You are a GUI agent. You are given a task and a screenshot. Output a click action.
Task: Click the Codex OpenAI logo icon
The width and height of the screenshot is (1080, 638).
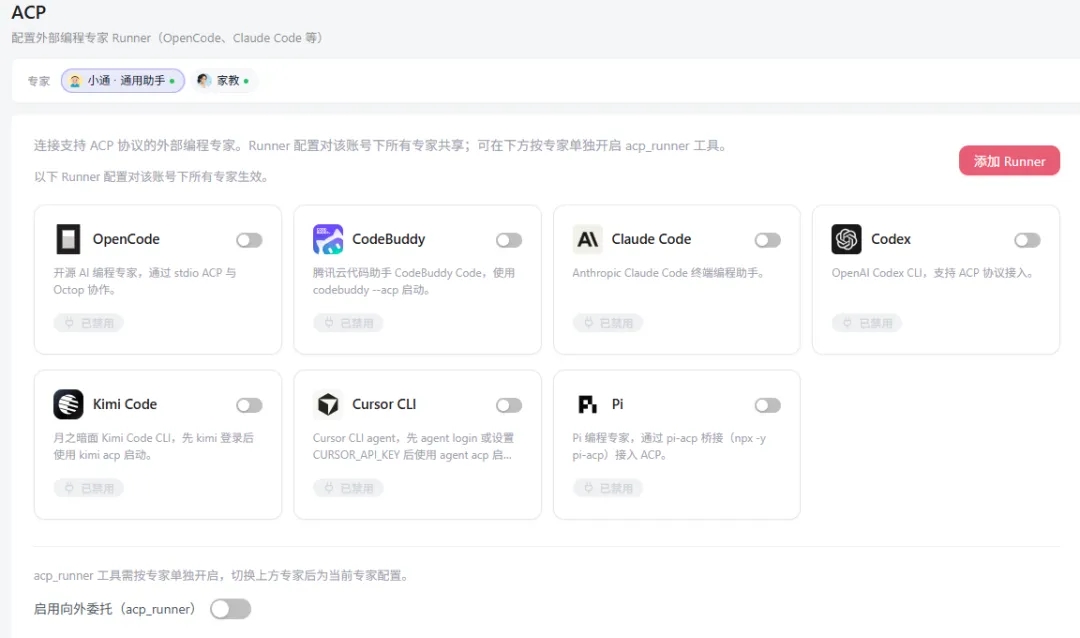(x=847, y=239)
